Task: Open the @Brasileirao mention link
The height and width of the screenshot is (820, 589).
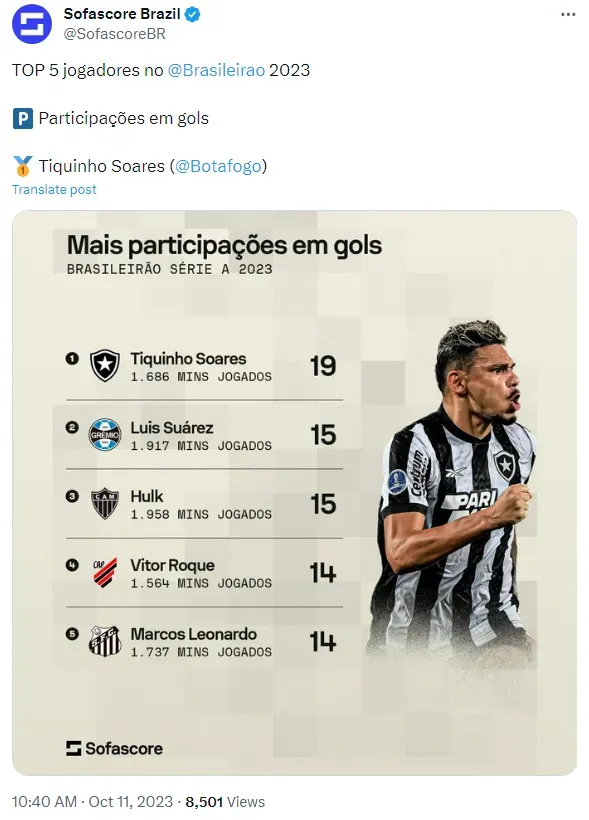Action: [x=216, y=70]
